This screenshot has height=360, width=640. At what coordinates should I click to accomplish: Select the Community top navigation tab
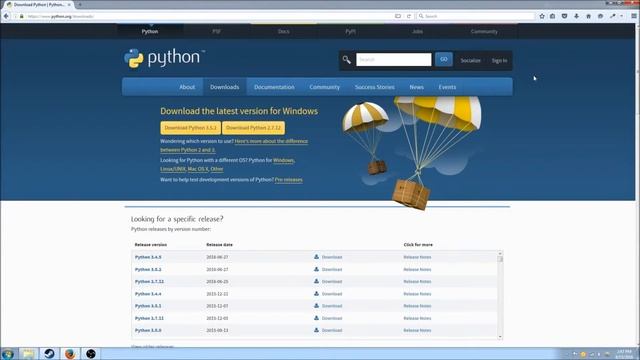pyautogui.click(x=484, y=31)
